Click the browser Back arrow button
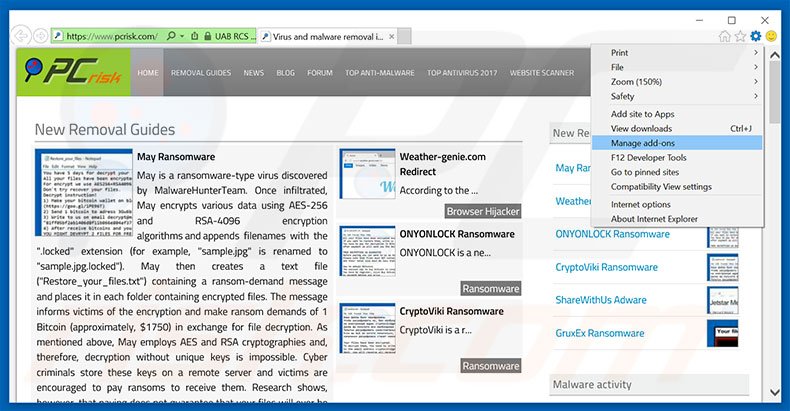The image size is (790, 411). tap(21, 36)
